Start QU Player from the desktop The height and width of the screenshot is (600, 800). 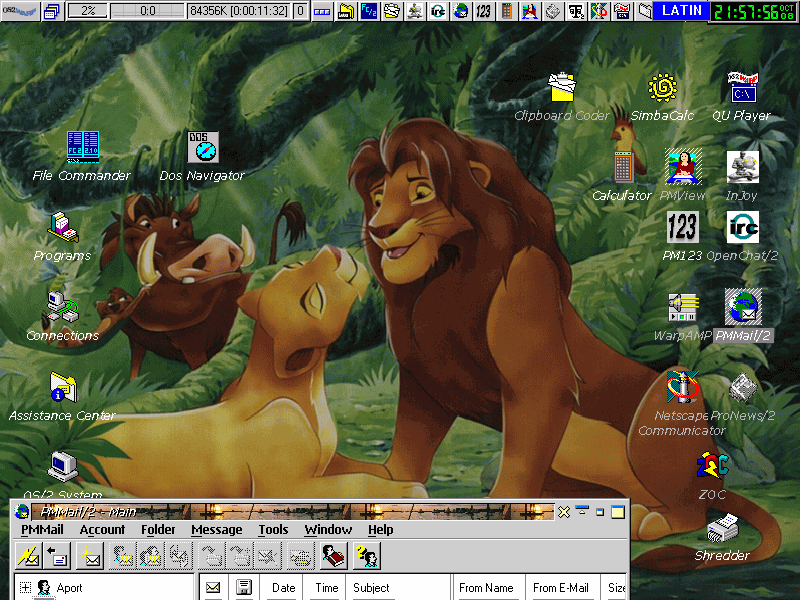pos(742,87)
